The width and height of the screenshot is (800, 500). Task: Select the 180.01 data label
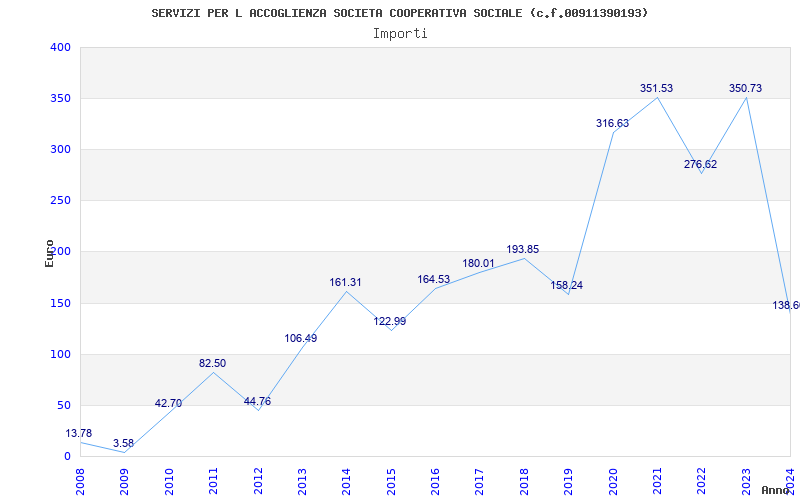point(479,263)
